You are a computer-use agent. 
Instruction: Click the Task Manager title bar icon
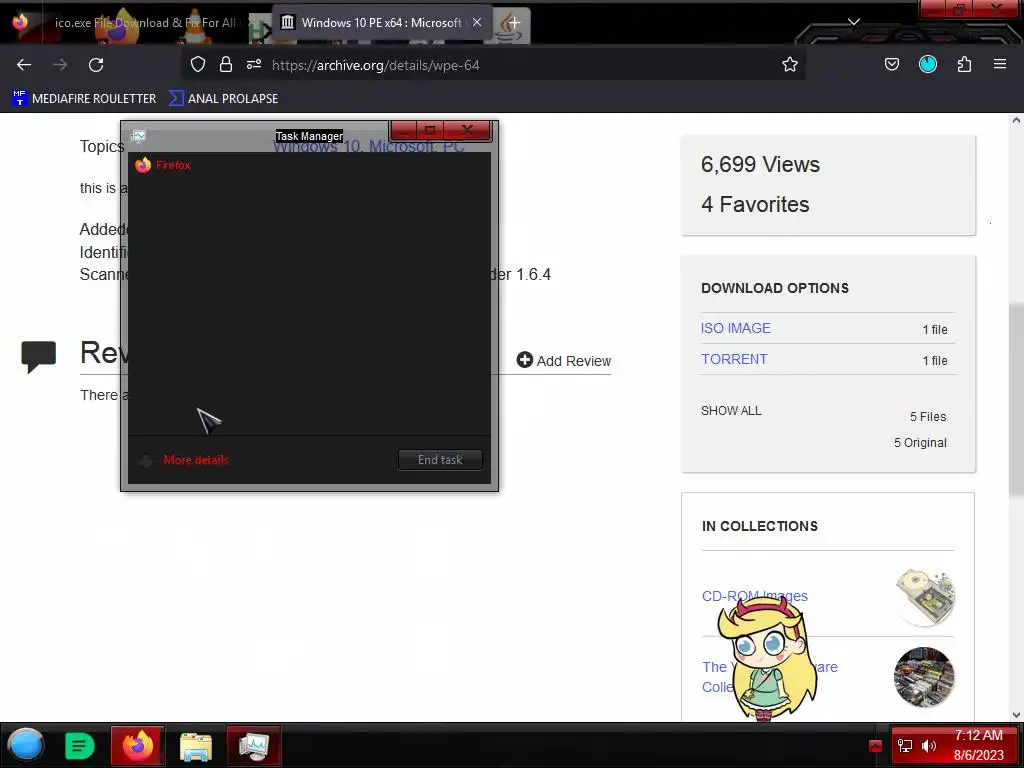[x=138, y=136]
